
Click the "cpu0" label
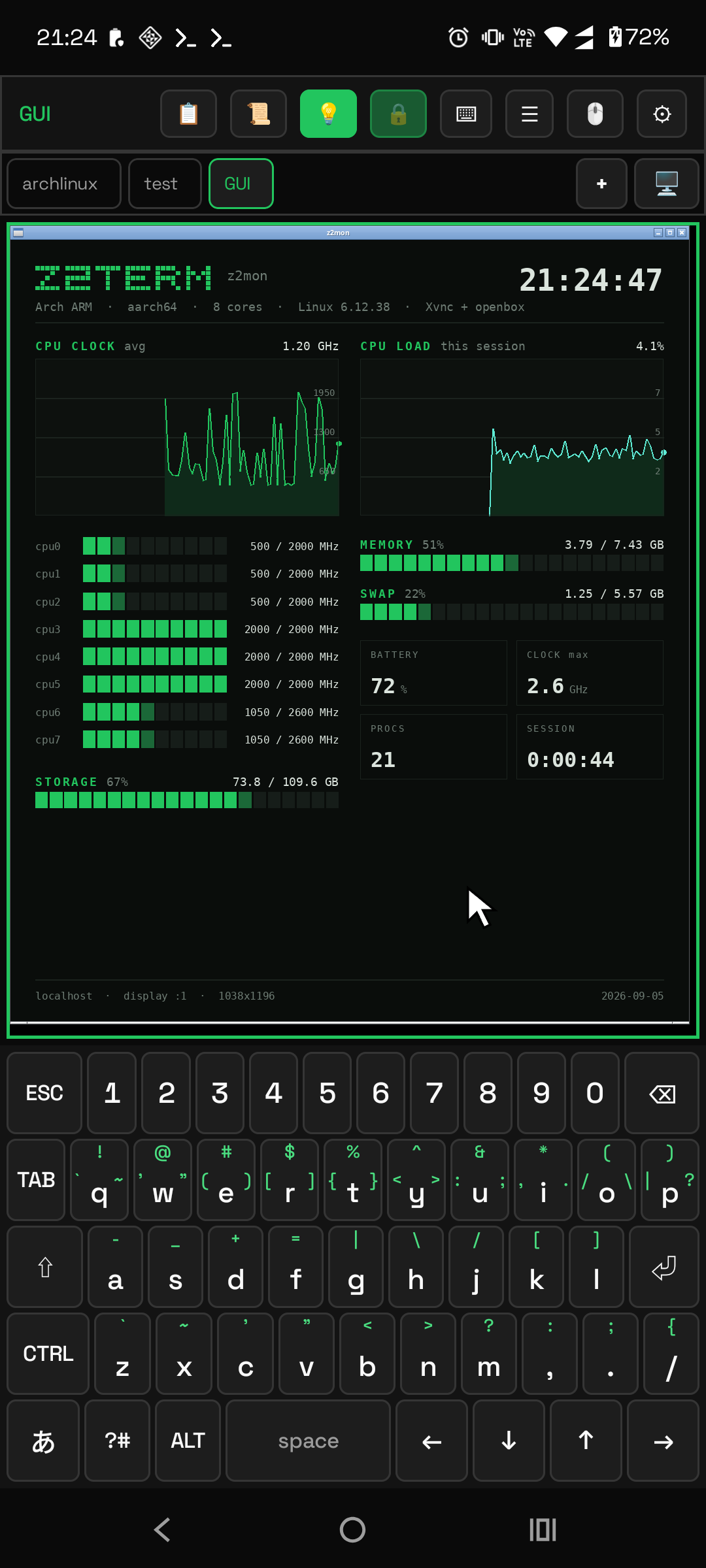48,546
